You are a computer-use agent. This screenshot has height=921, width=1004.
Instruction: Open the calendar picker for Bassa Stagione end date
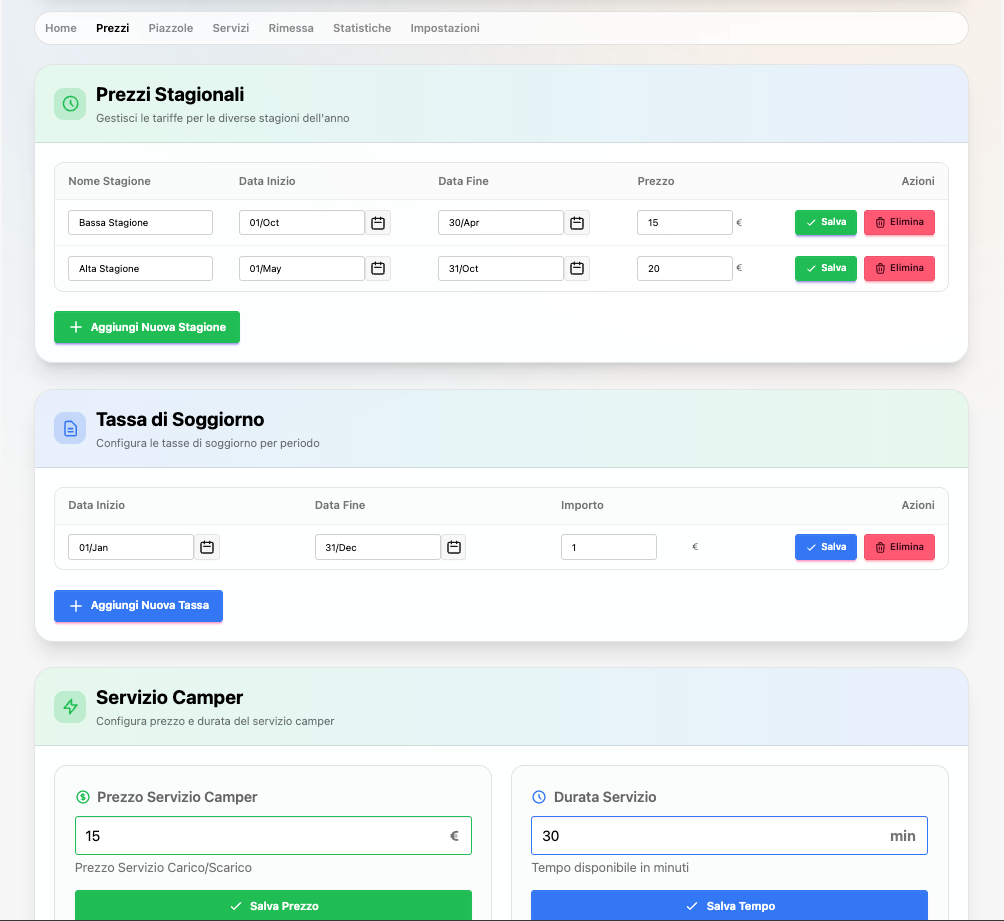pyautogui.click(x=576, y=223)
